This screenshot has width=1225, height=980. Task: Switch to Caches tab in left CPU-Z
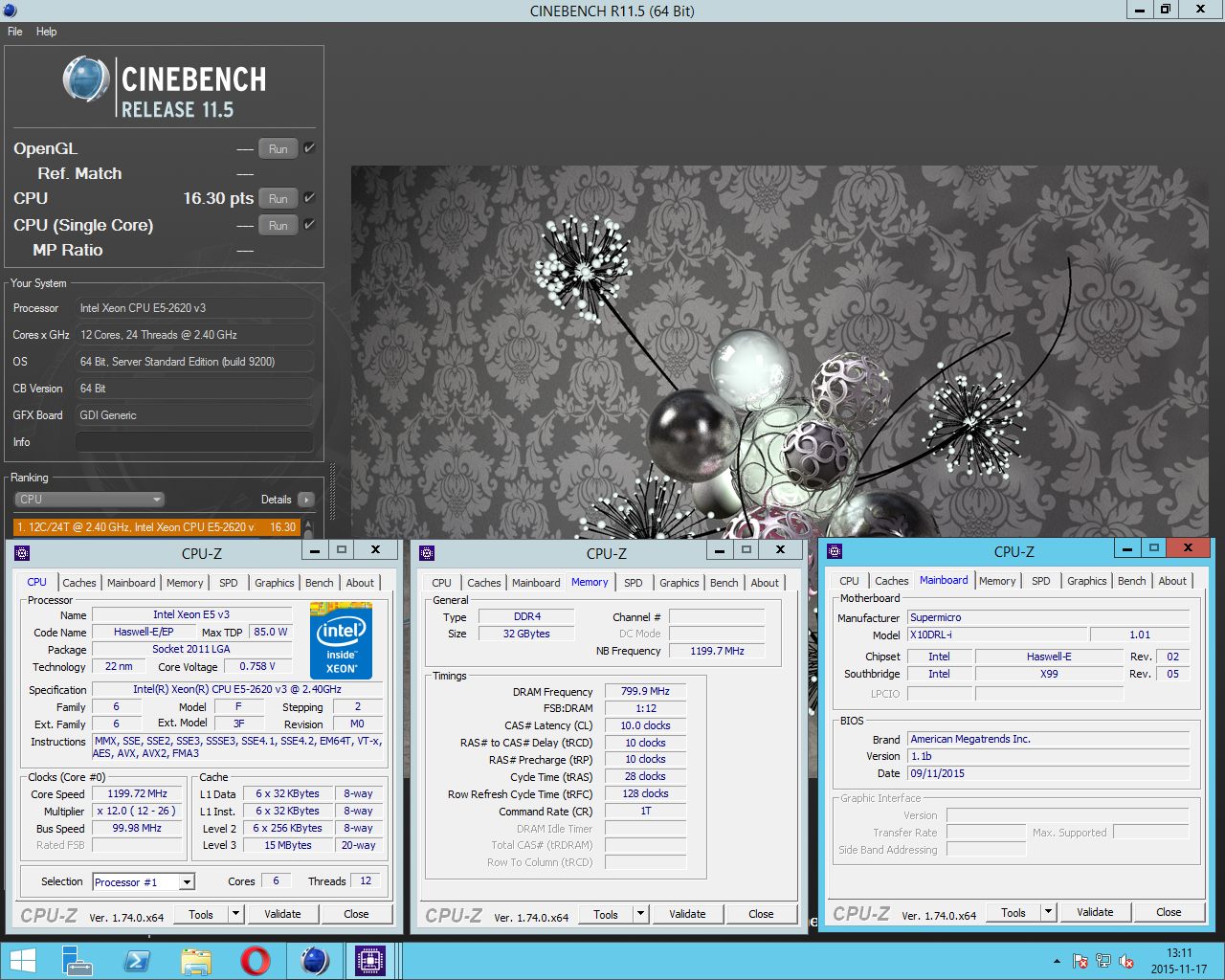coord(79,583)
